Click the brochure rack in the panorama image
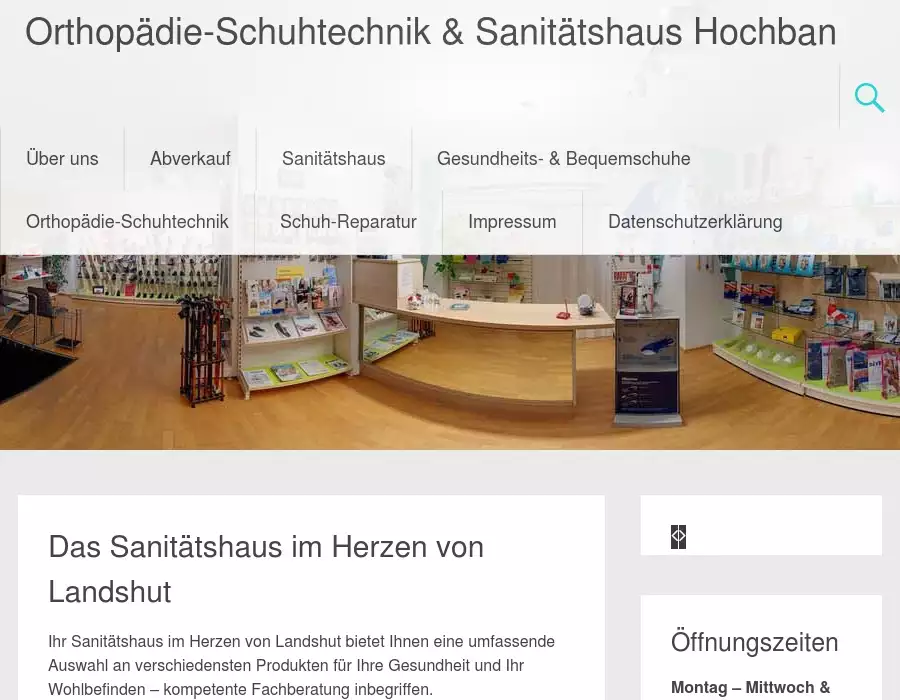This screenshot has width=900, height=700. pos(294,327)
